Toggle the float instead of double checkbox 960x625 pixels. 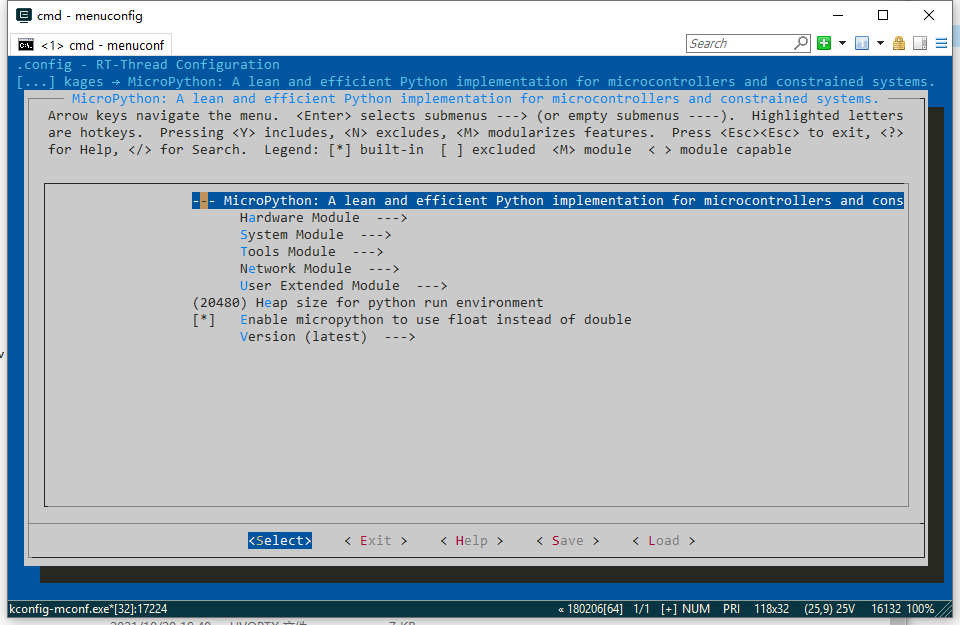[204, 320]
